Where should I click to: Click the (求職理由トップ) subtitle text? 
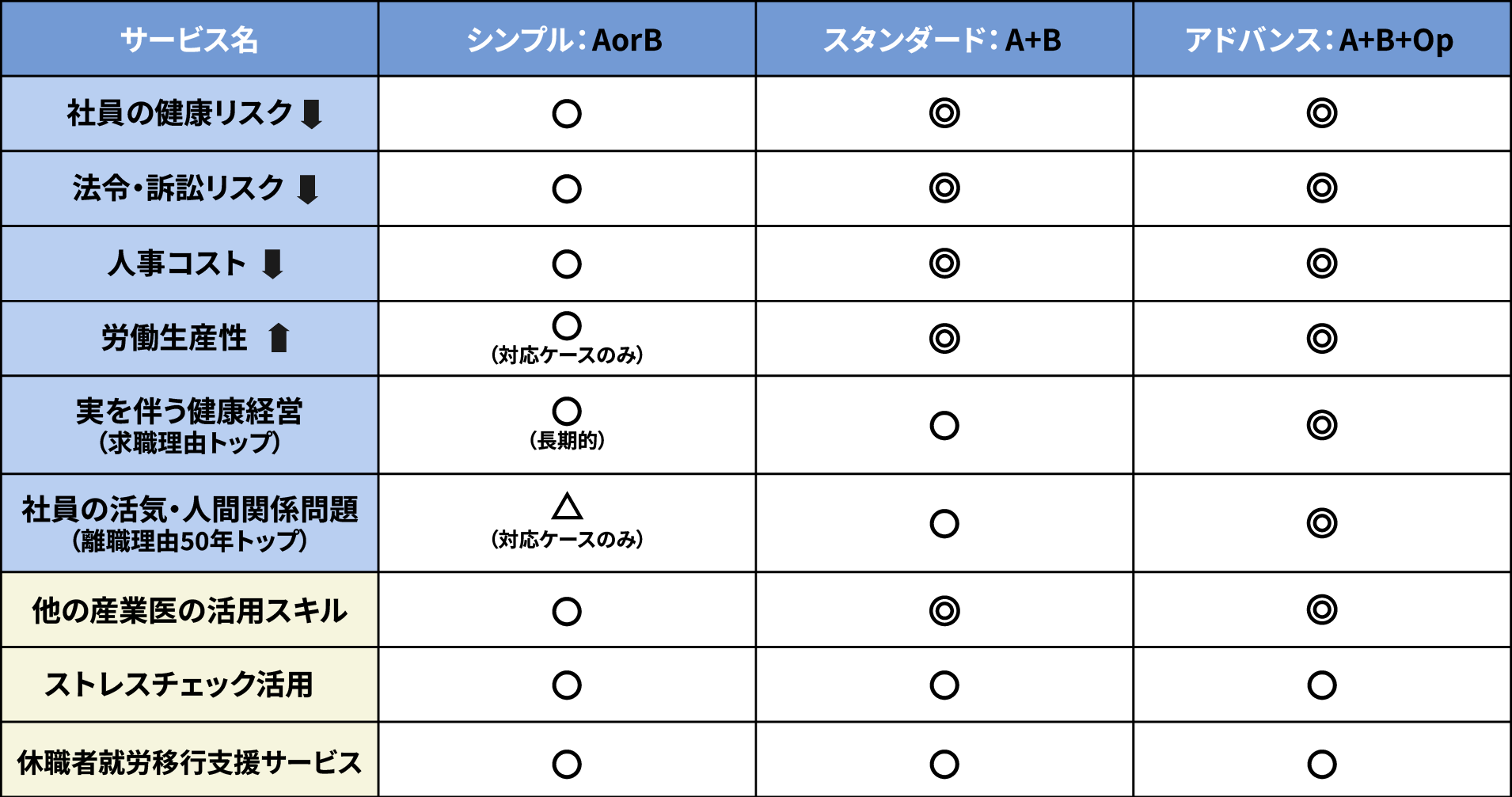point(189,442)
